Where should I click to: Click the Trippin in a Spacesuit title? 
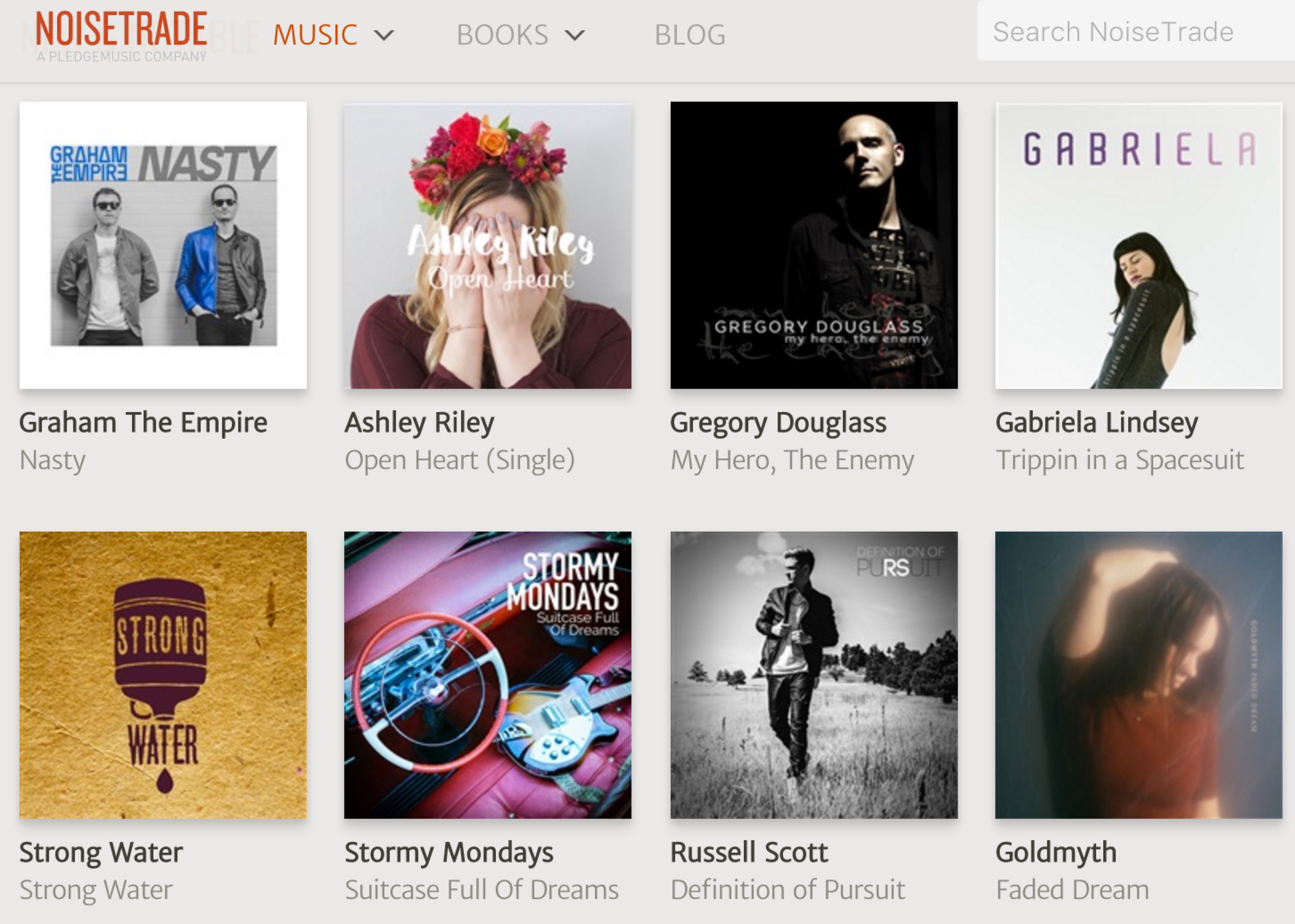(1120, 460)
